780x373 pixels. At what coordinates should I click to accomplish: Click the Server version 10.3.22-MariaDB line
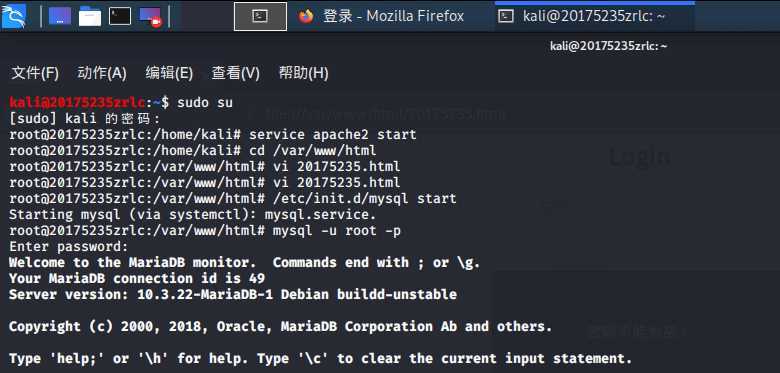click(x=233, y=294)
